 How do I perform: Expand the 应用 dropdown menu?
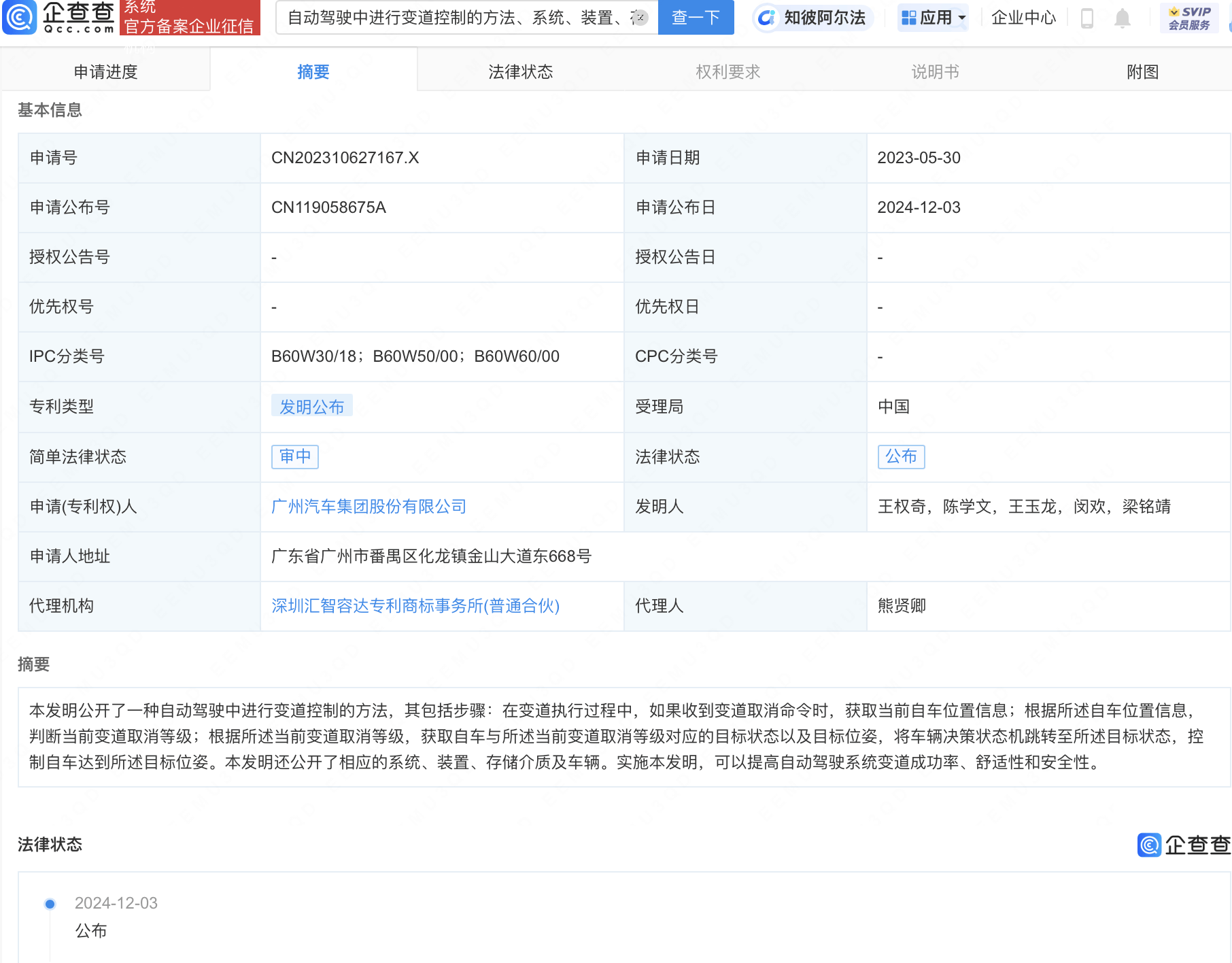(961, 18)
